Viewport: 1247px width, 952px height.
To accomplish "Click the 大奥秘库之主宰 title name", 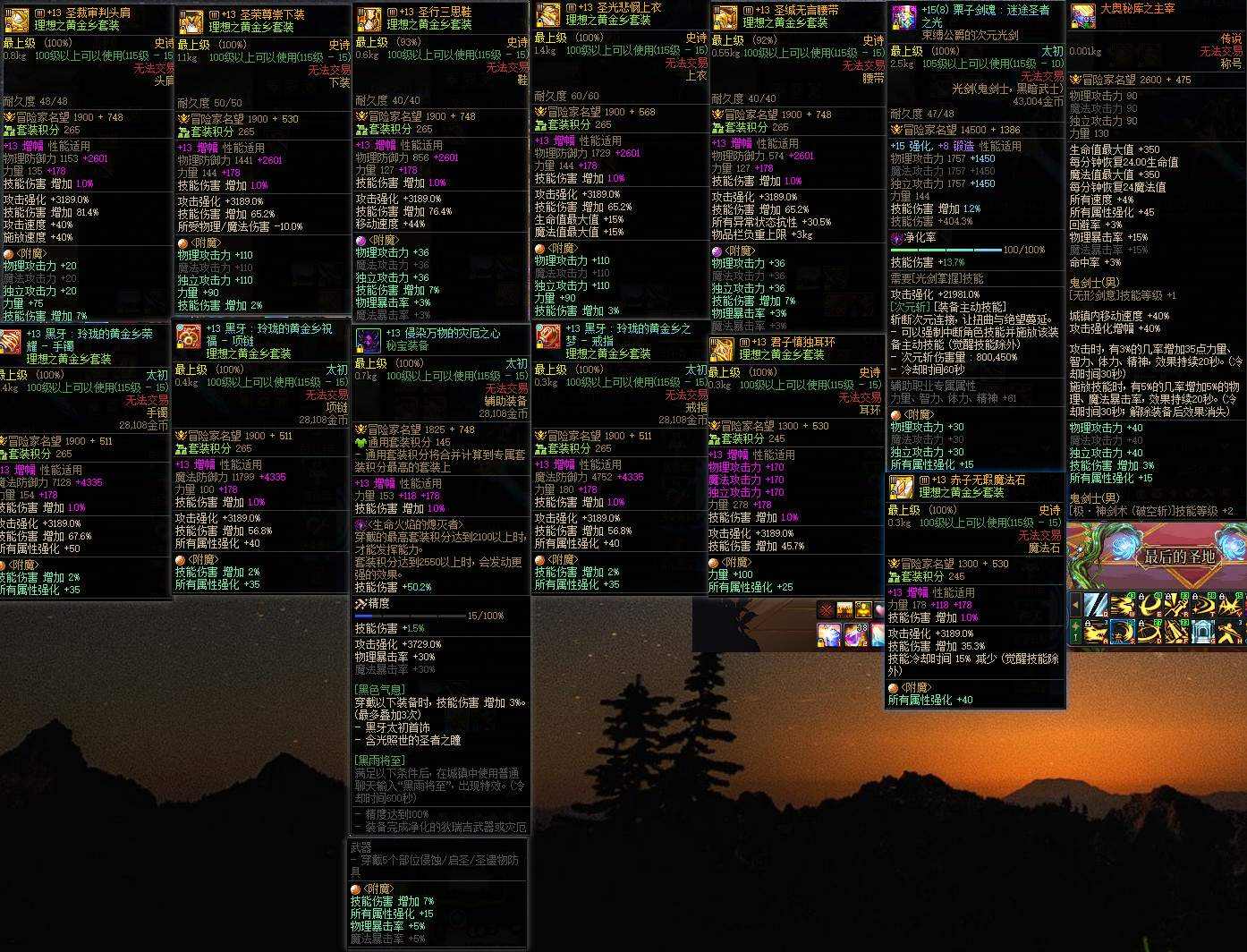I will [x=1138, y=8].
